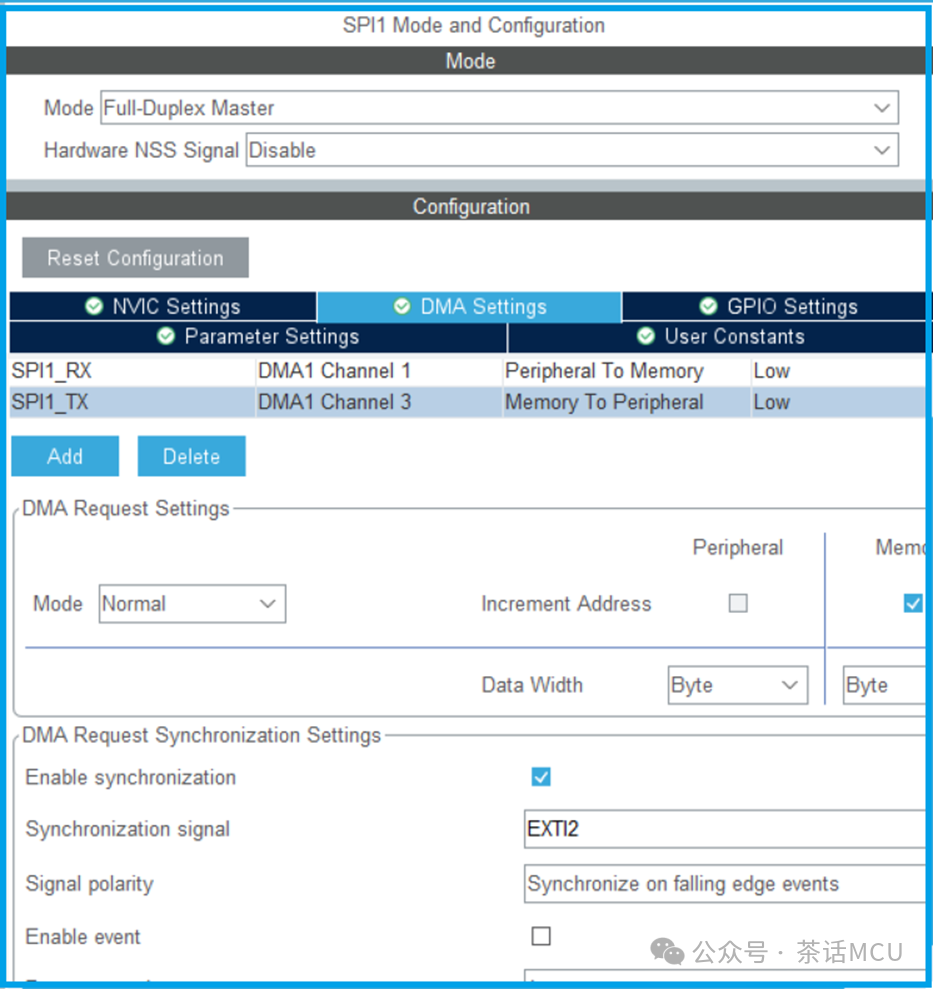Toggle the Peripheral increment address checkbox
The width and height of the screenshot is (933, 989).
click(x=738, y=603)
